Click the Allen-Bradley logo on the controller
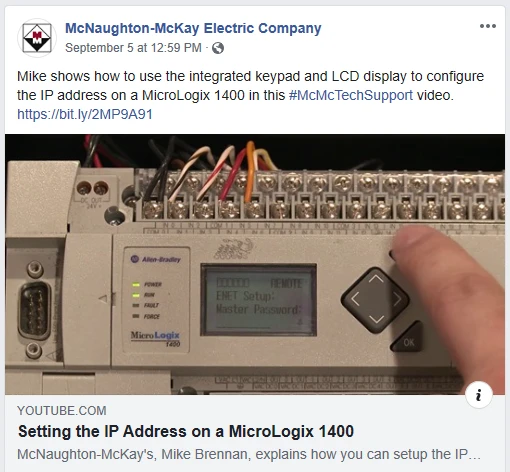The image size is (510, 472). pyautogui.click(x=156, y=259)
